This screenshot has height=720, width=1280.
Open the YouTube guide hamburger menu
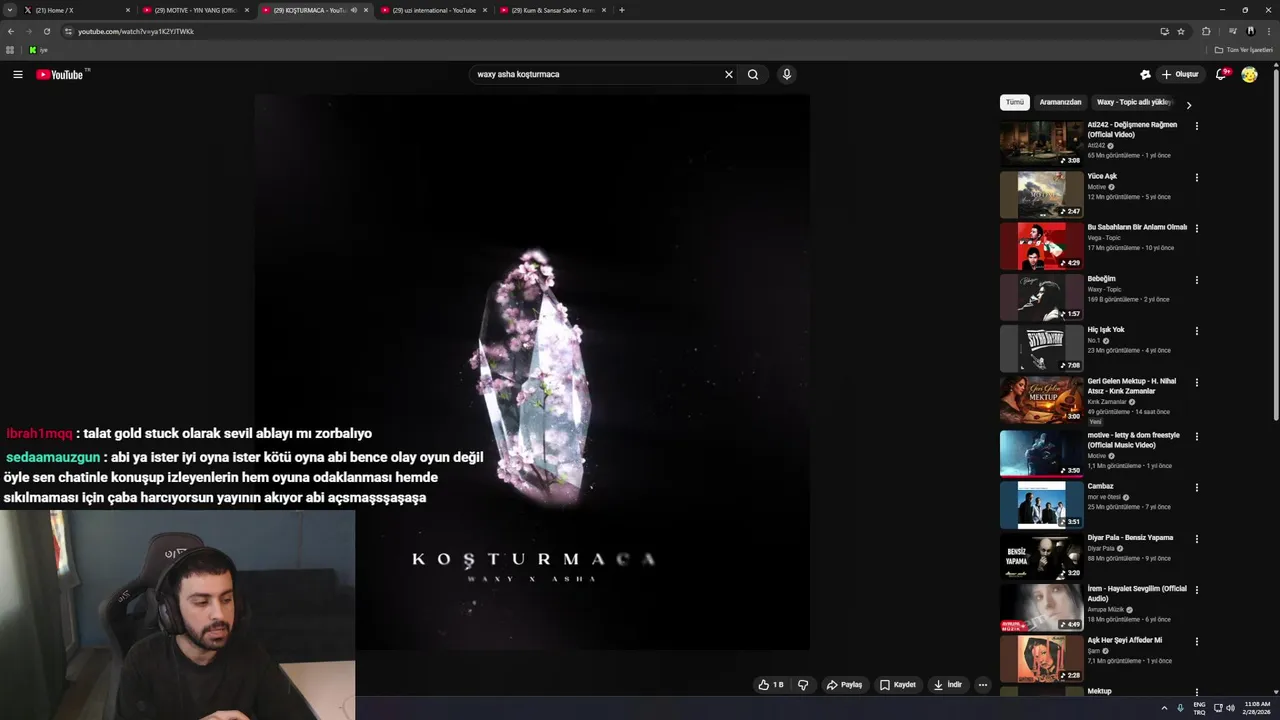coord(17,74)
